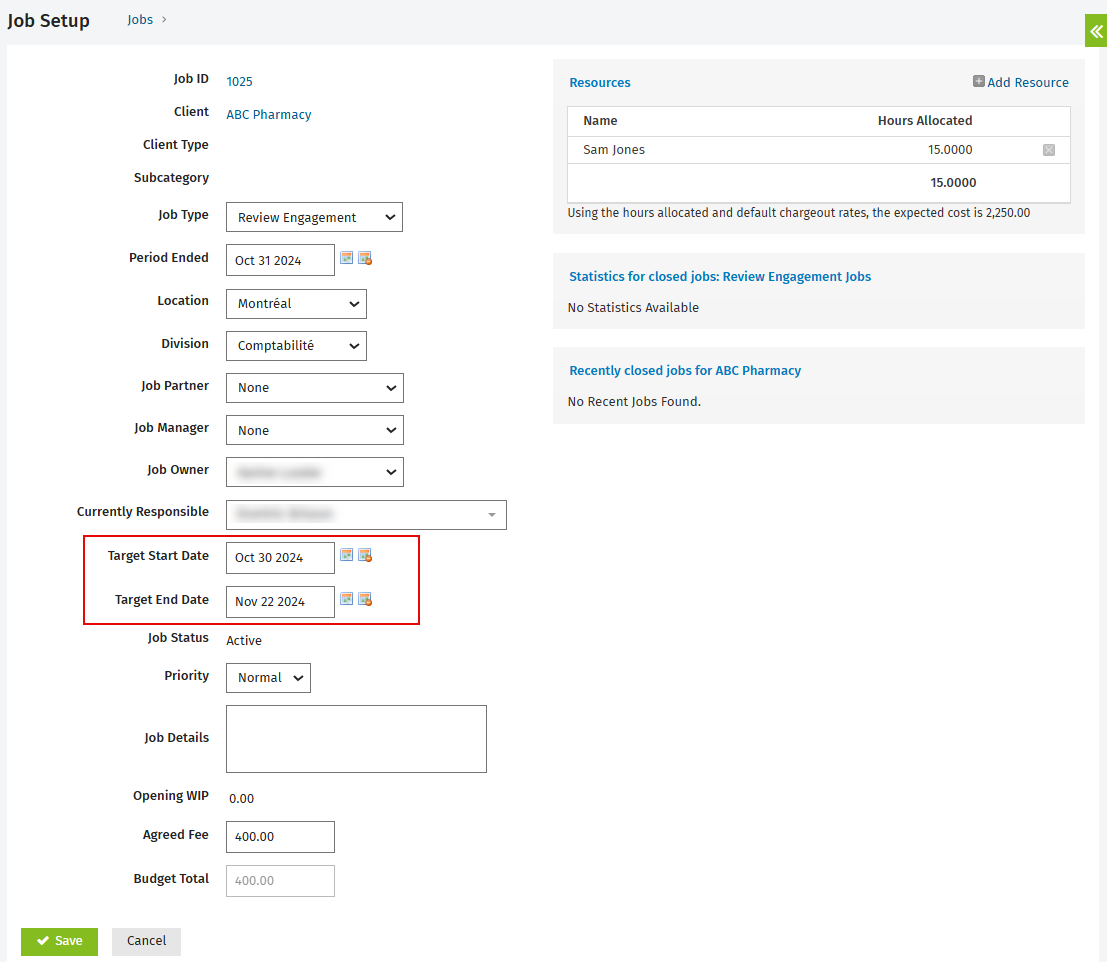Click the No Recent Jobs Found text

tap(634, 402)
